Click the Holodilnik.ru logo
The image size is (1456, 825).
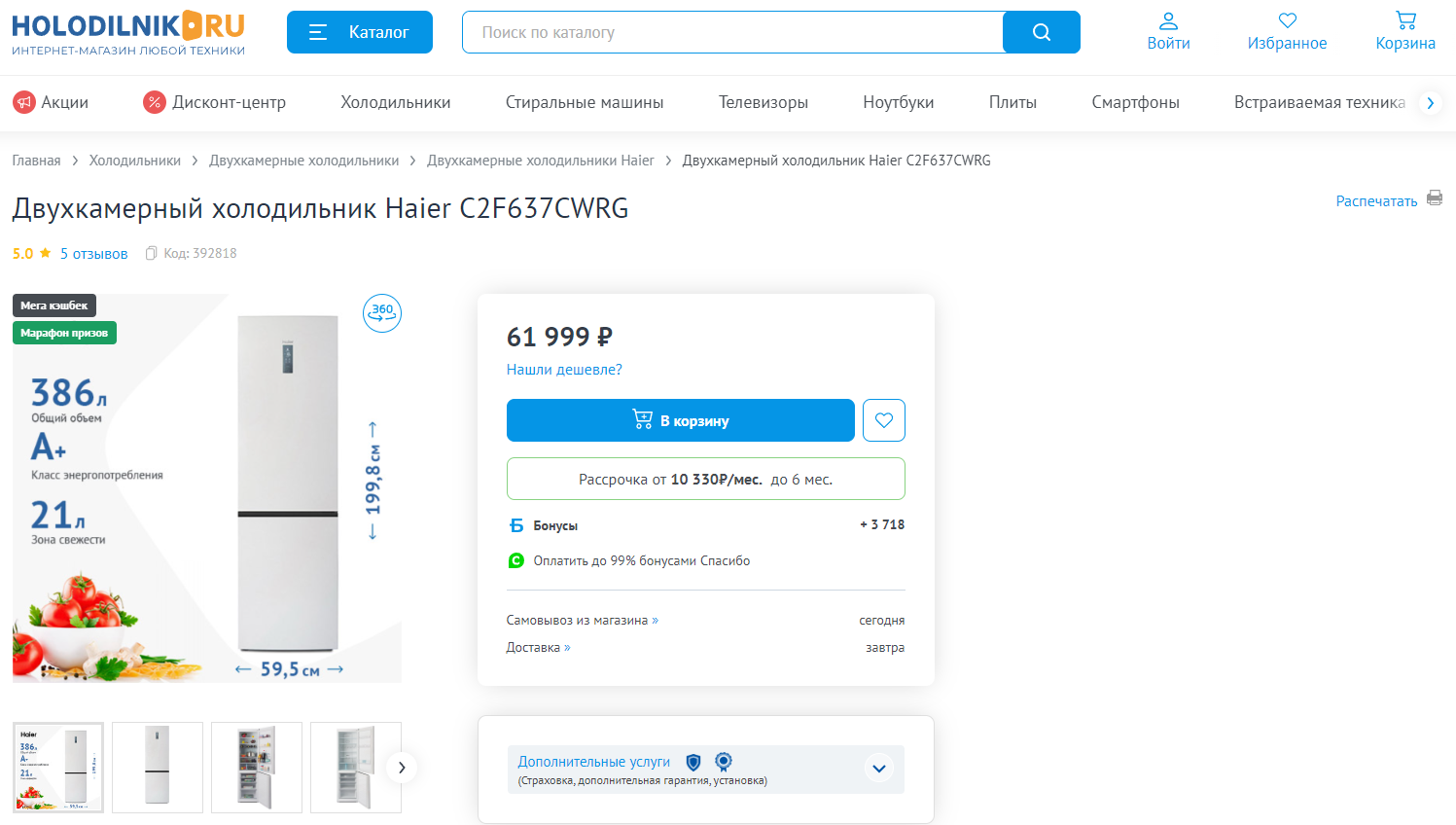pyautogui.click(x=128, y=34)
